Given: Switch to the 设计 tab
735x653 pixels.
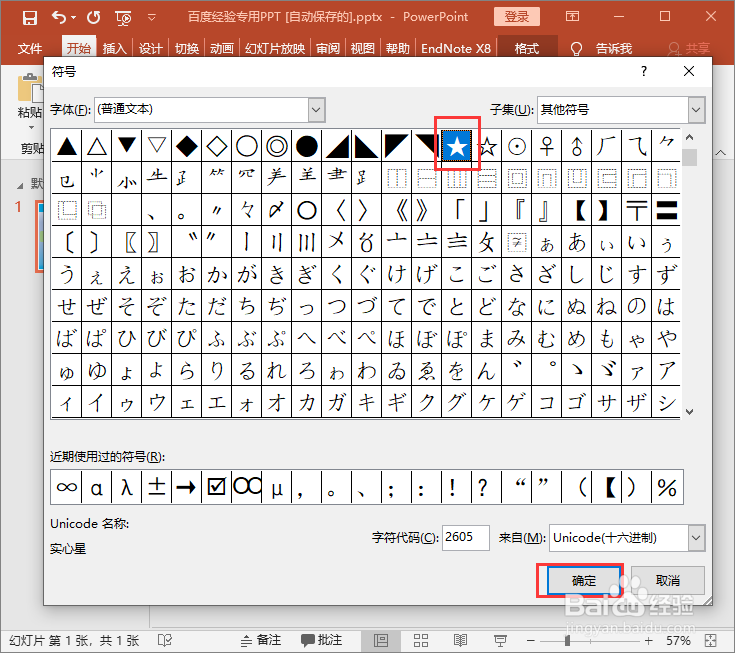Looking at the screenshot, I should (150, 48).
